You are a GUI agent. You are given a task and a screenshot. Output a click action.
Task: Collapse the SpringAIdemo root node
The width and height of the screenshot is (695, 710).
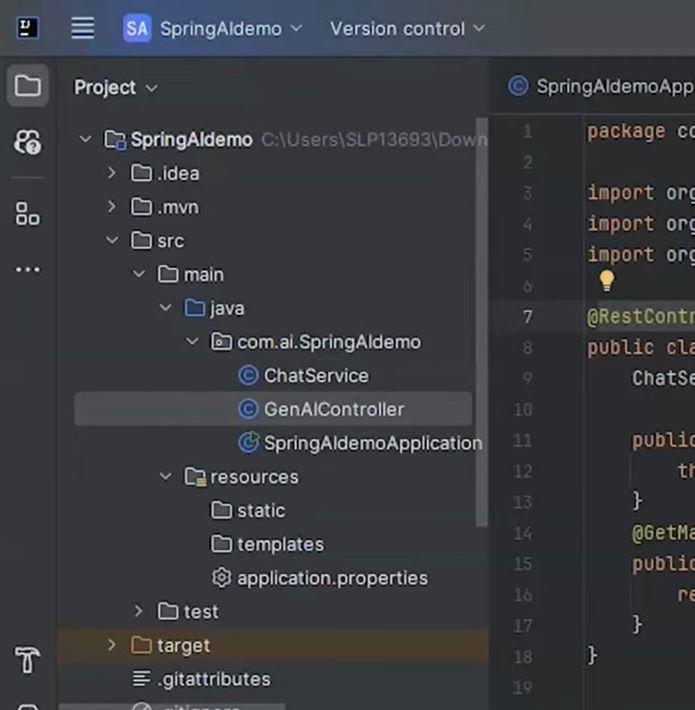coord(85,139)
